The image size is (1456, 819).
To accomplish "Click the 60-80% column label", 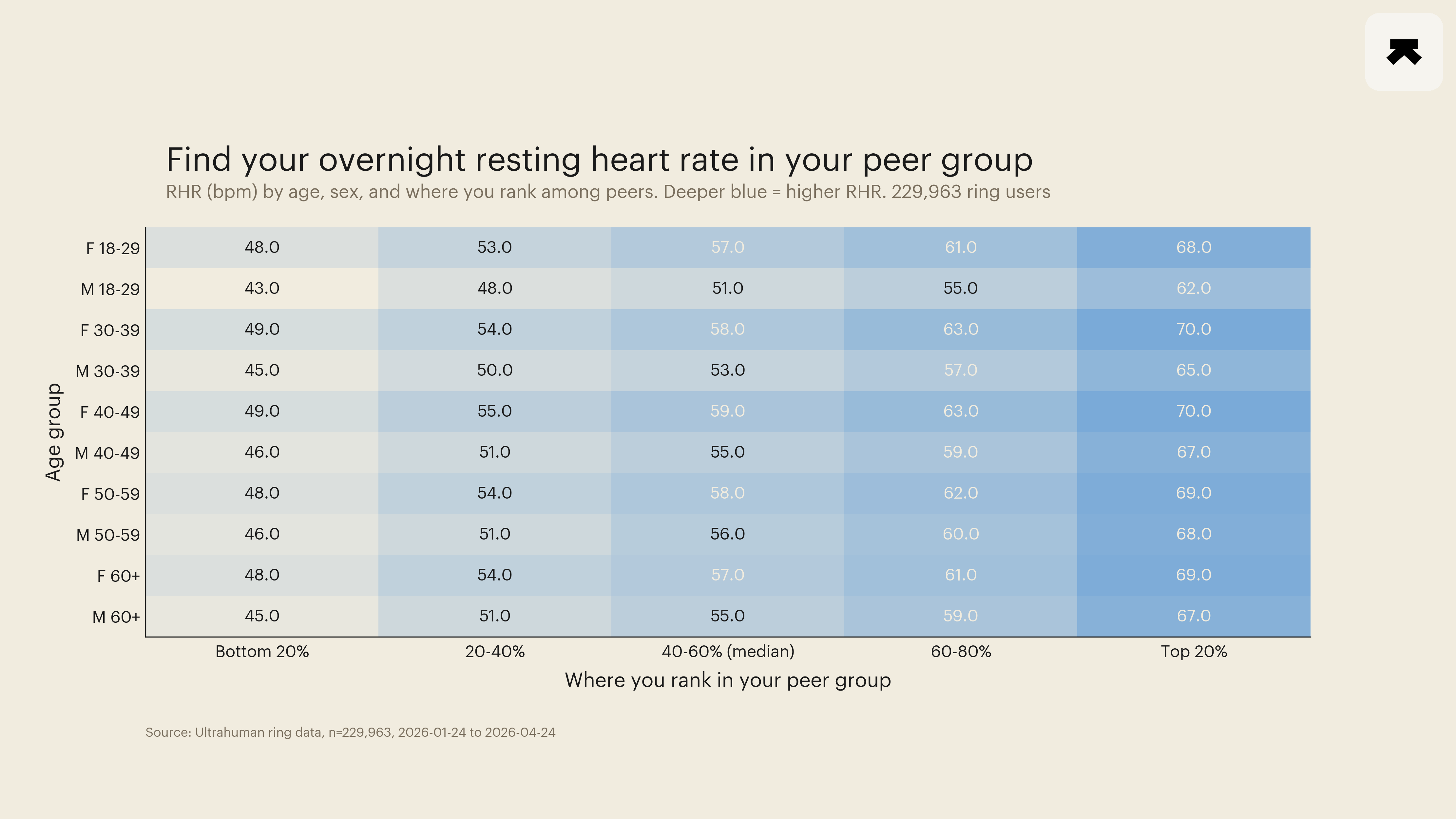I will point(961,652).
